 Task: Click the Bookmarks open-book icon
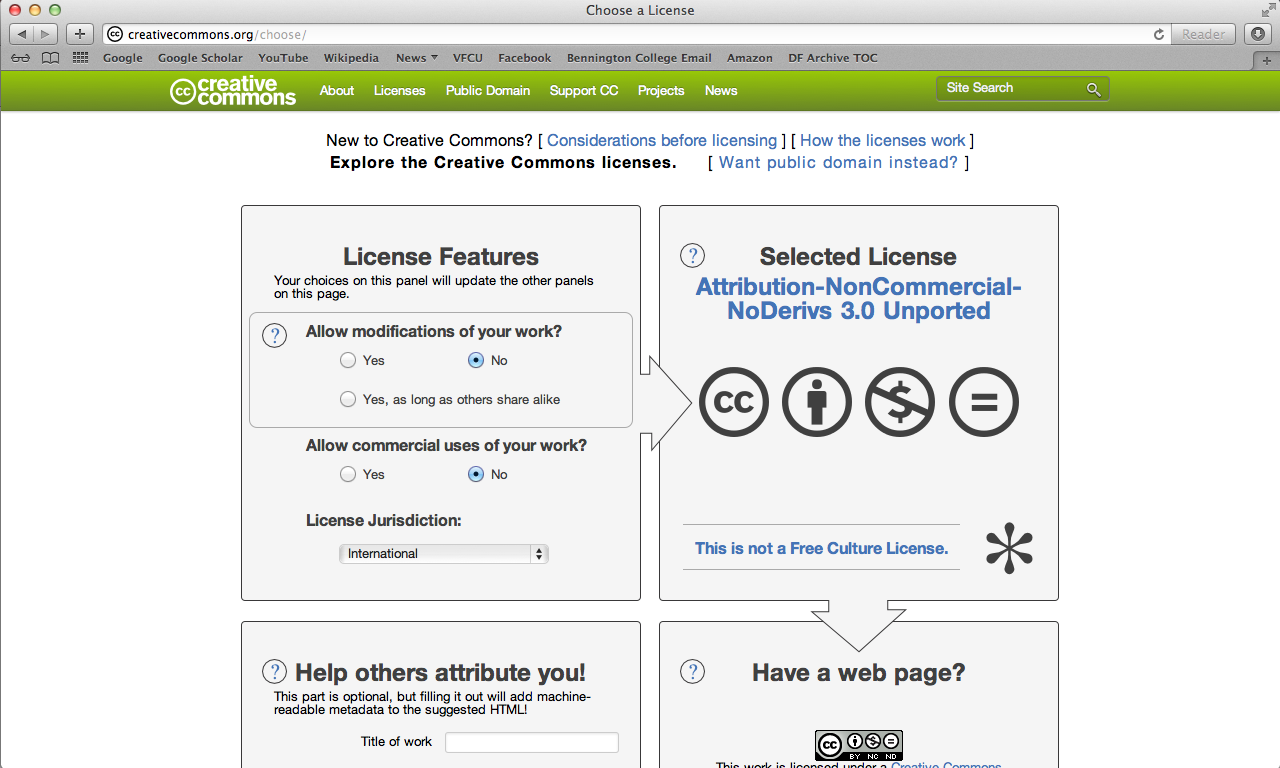click(50, 58)
